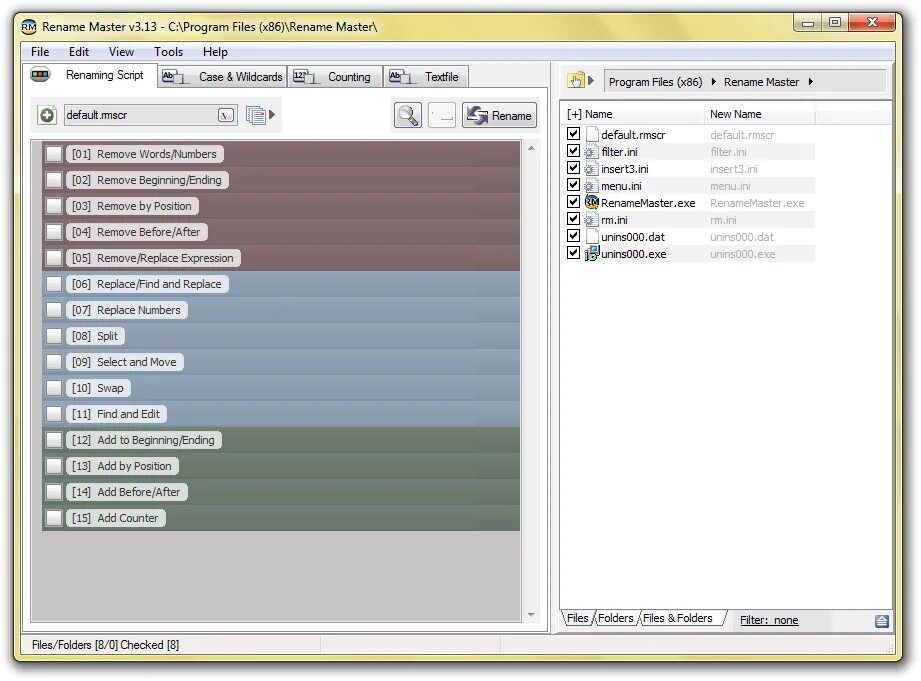Switch to the Counting tab

[x=335, y=77]
